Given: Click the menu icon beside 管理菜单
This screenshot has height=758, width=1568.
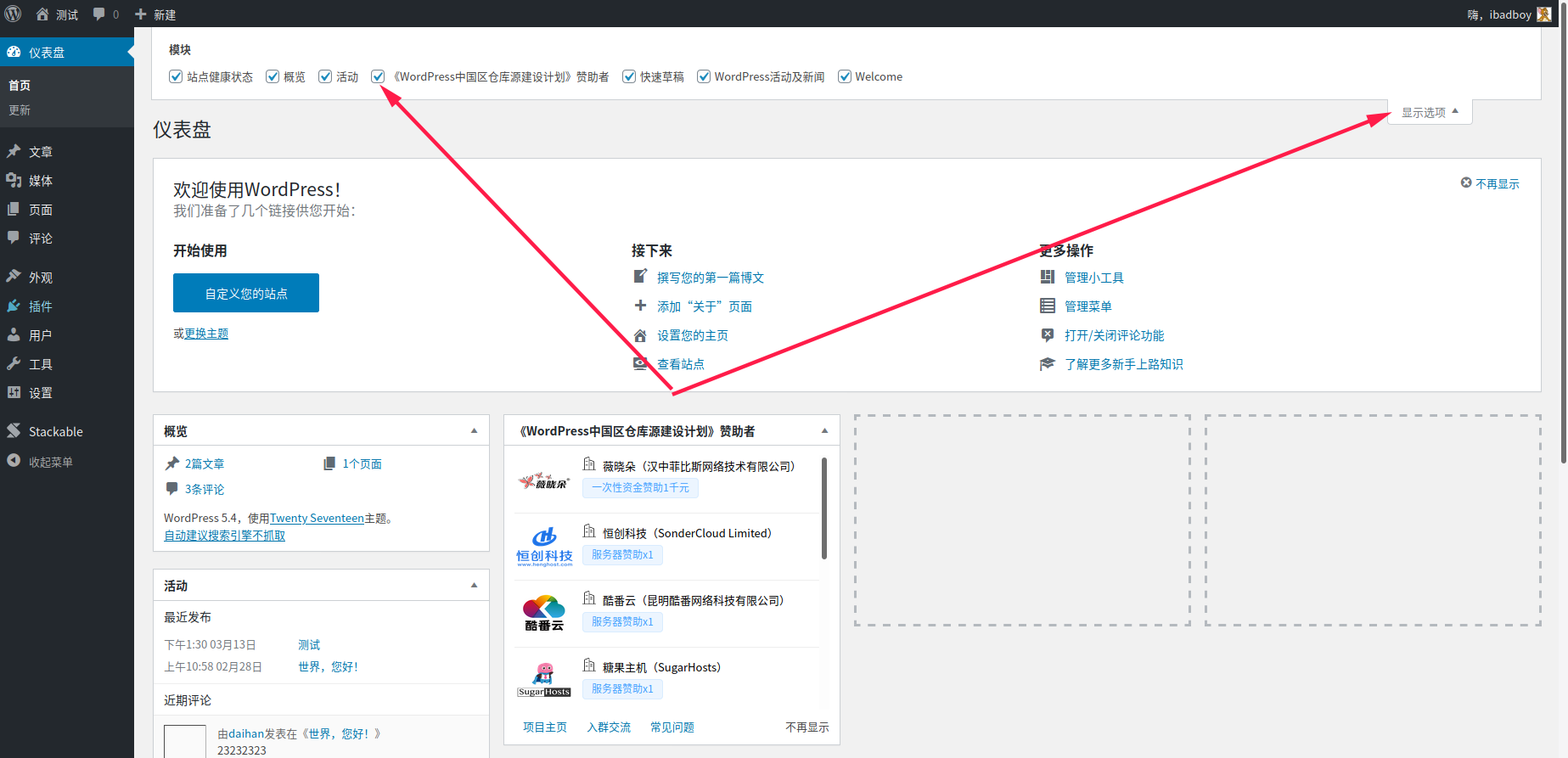Looking at the screenshot, I should point(1048,306).
